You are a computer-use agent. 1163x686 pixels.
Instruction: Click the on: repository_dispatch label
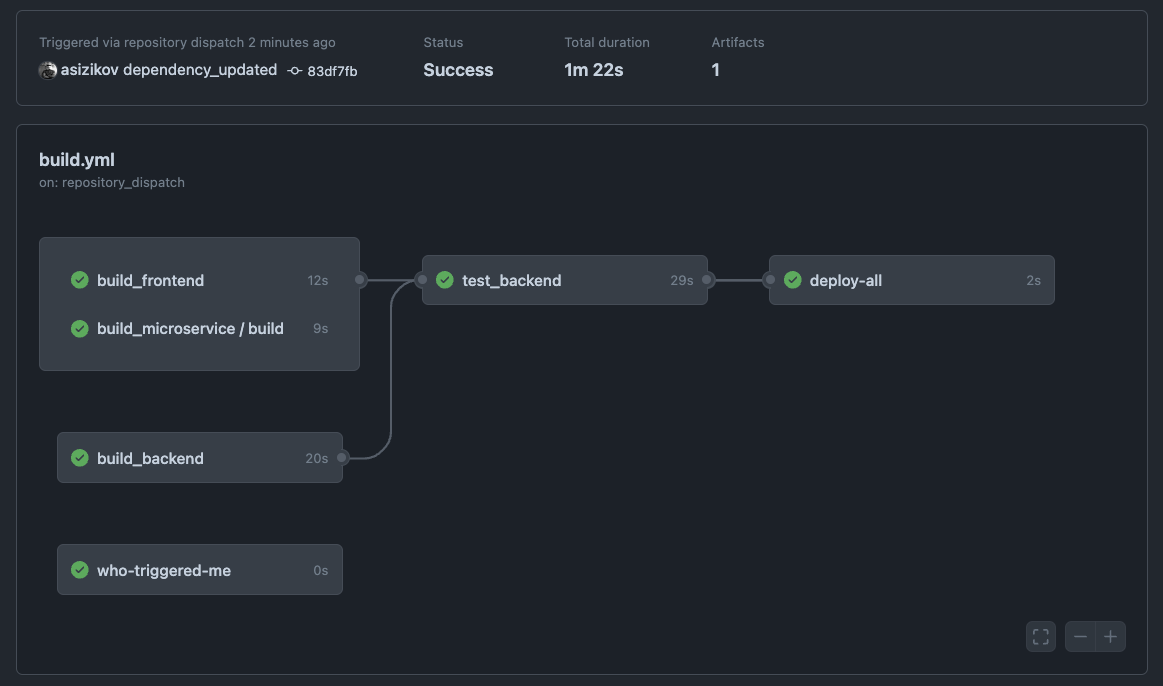pos(112,182)
